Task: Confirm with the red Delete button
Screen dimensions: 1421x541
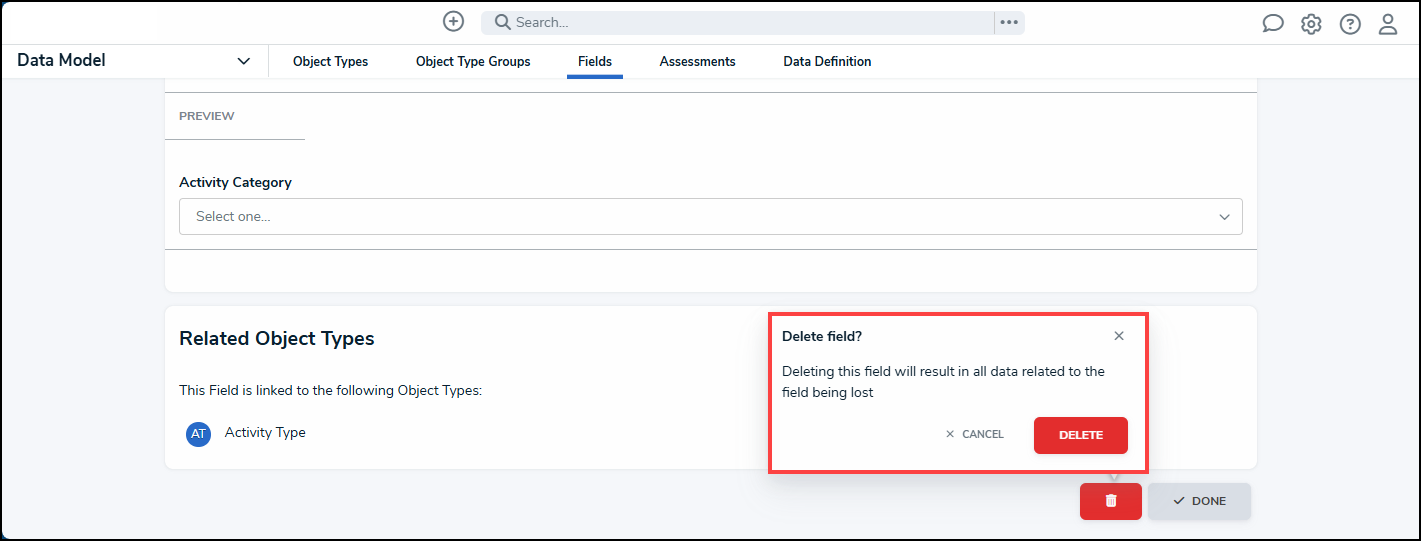Action: [1080, 435]
